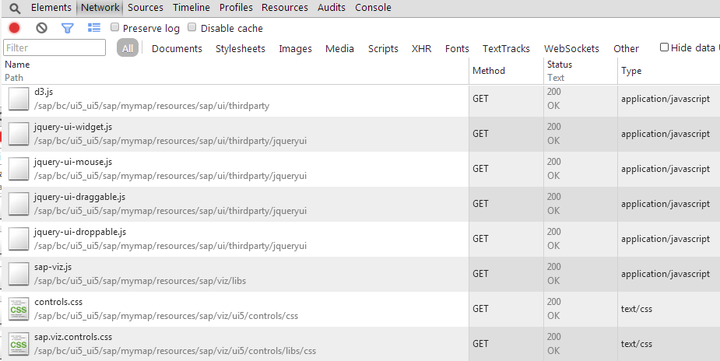
Task: Check the Hide data URLs checkbox
Action: point(664,47)
